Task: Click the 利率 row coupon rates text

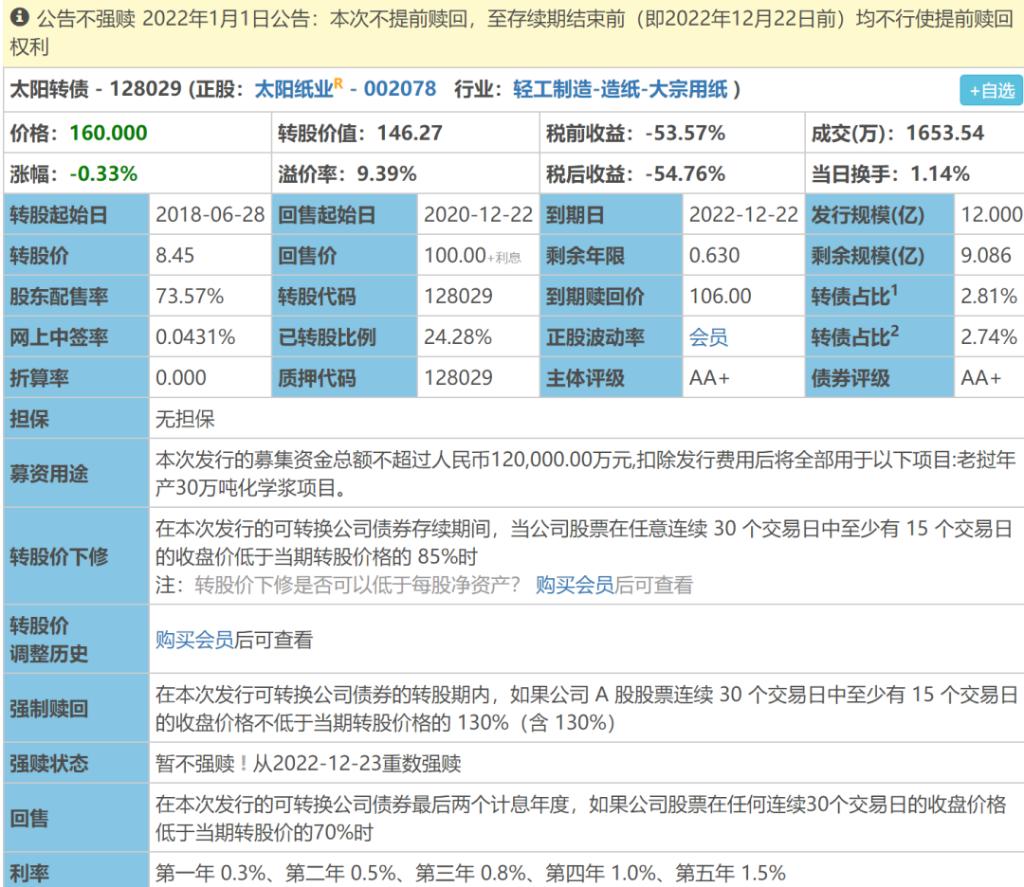Action: click(470, 870)
